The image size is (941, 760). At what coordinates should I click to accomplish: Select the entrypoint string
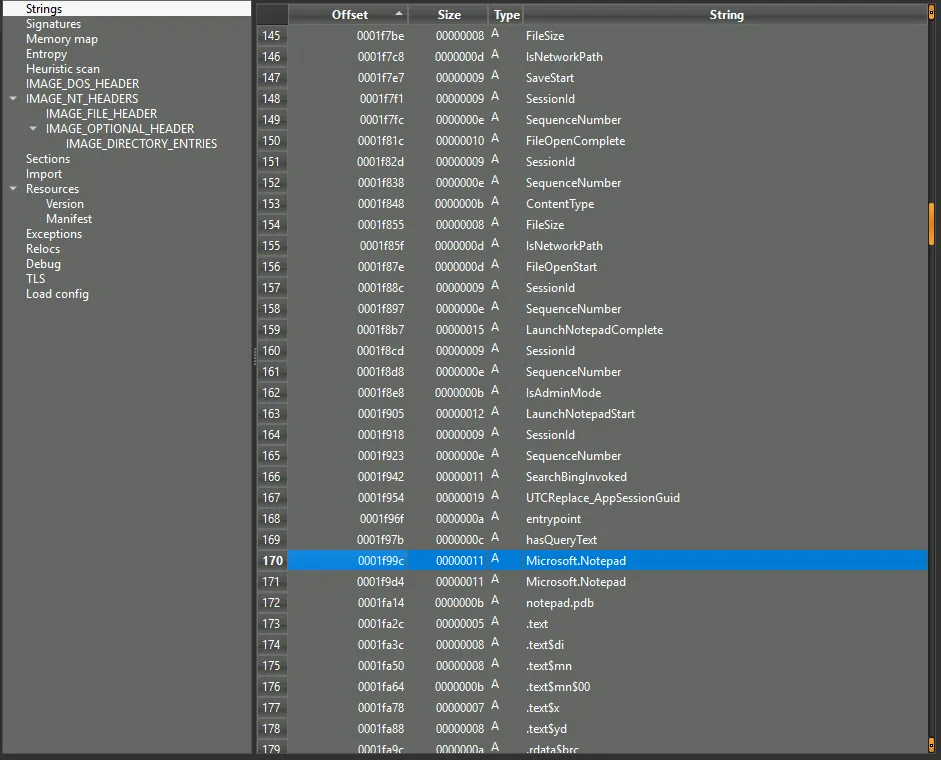tap(553, 519)
